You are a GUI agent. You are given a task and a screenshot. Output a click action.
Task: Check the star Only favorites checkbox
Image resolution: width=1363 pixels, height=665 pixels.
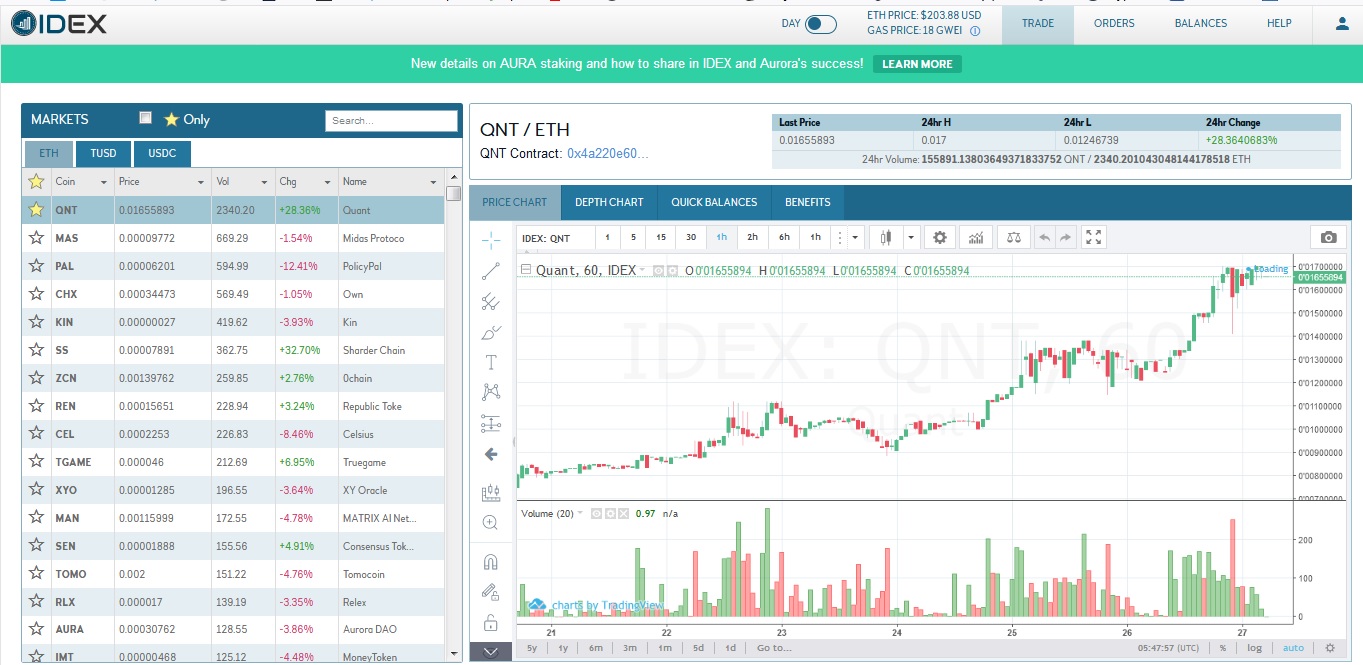[146, 118]
